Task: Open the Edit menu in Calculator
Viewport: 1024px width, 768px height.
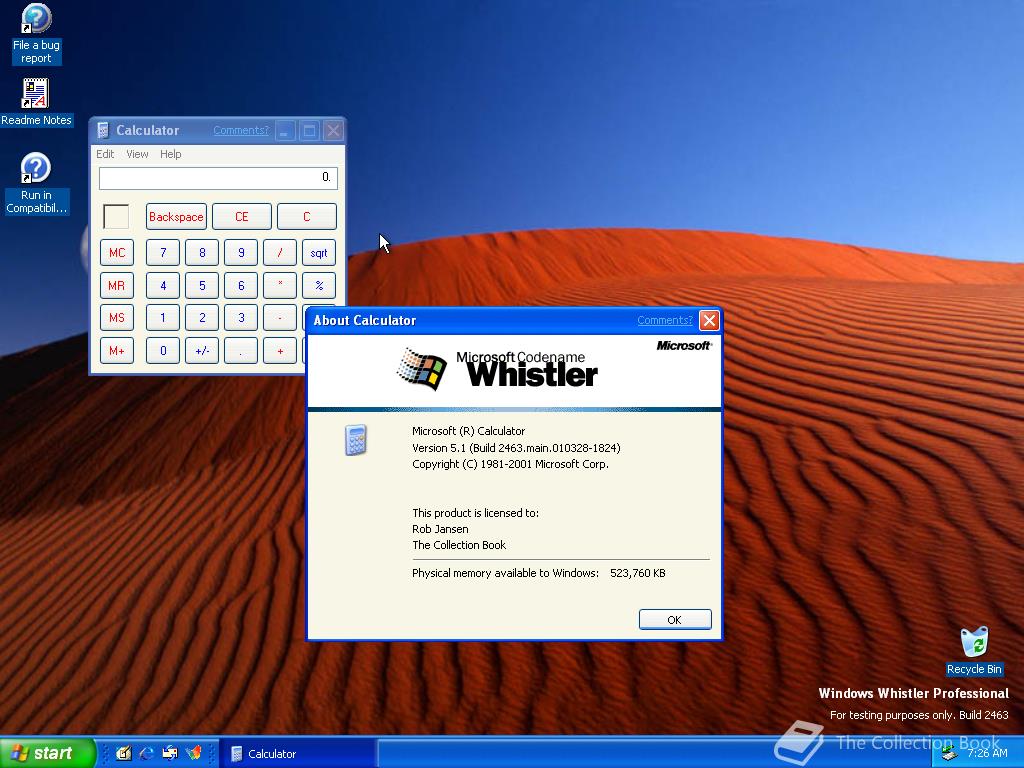Action: tap(105, 154)
